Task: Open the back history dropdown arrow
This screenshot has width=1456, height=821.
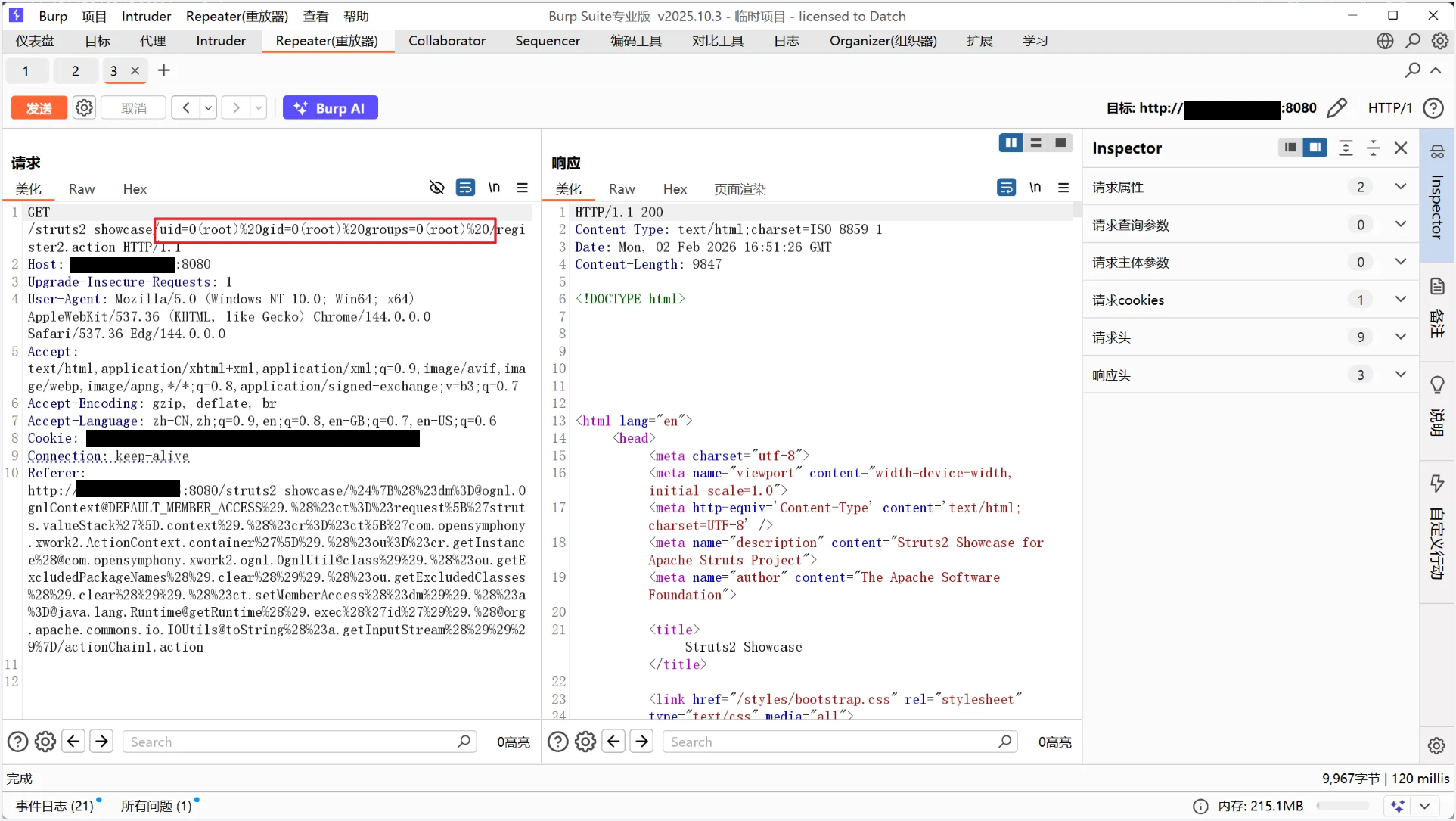Action: tap(208, 107)
